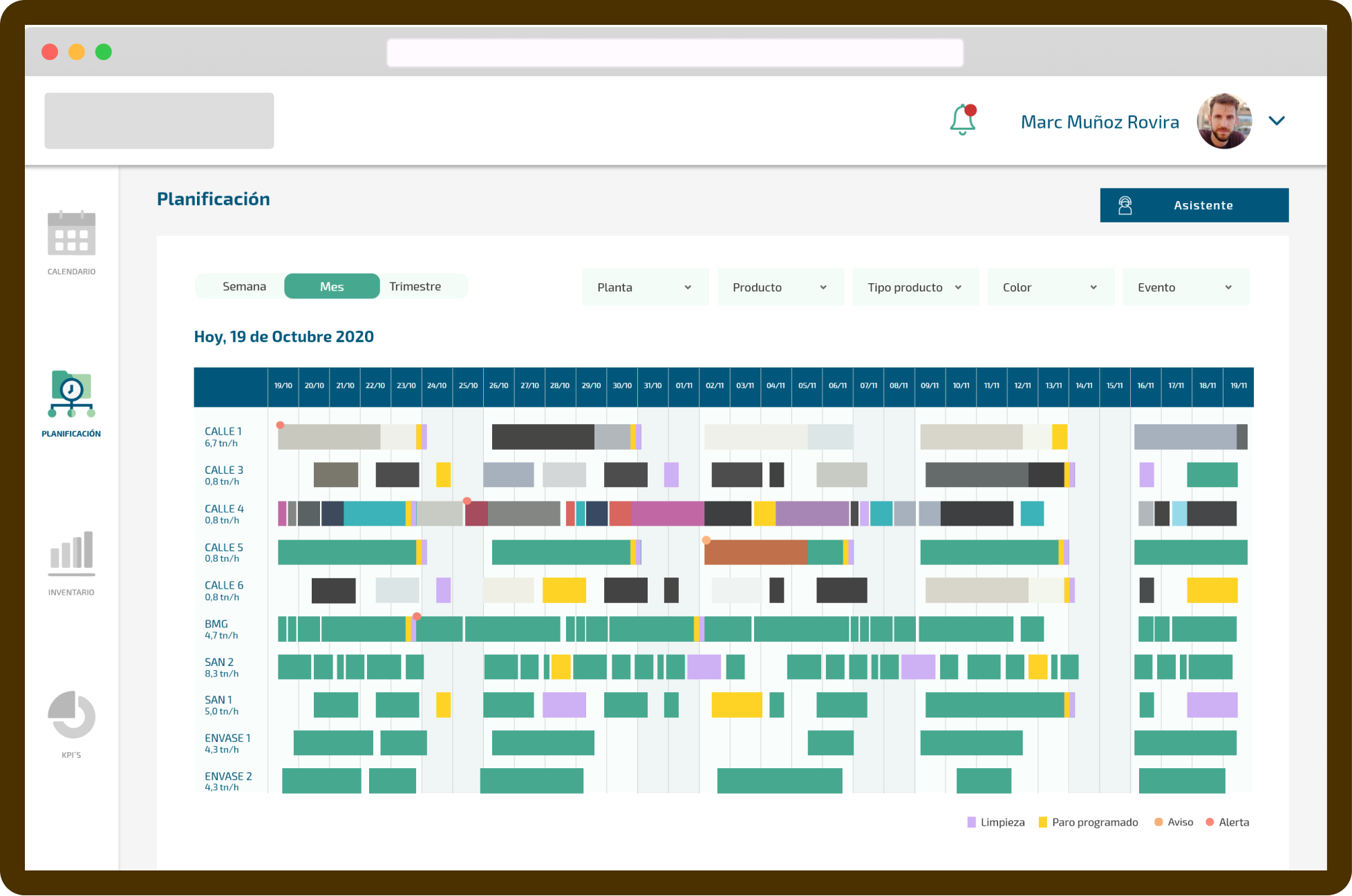Click the assistant headset icon
Screen dimensions: 1352x896
point(1125,205)
